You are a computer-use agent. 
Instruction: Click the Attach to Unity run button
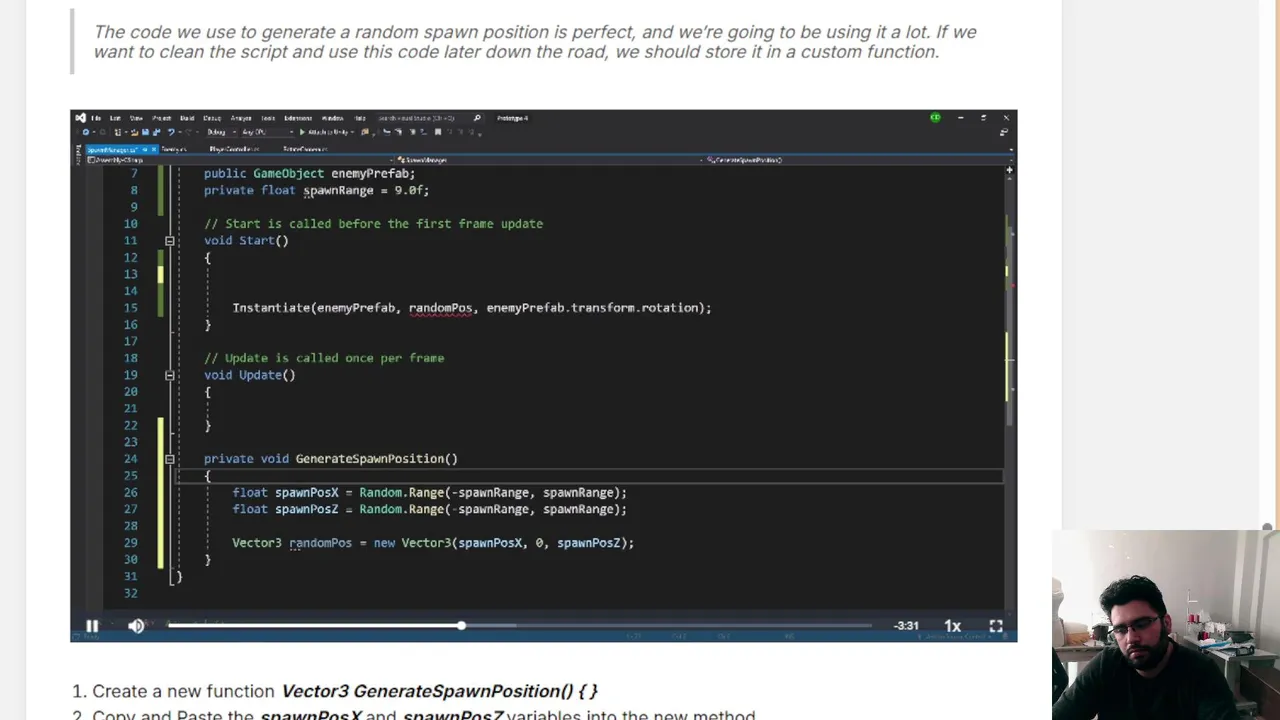tap(328, 132)
